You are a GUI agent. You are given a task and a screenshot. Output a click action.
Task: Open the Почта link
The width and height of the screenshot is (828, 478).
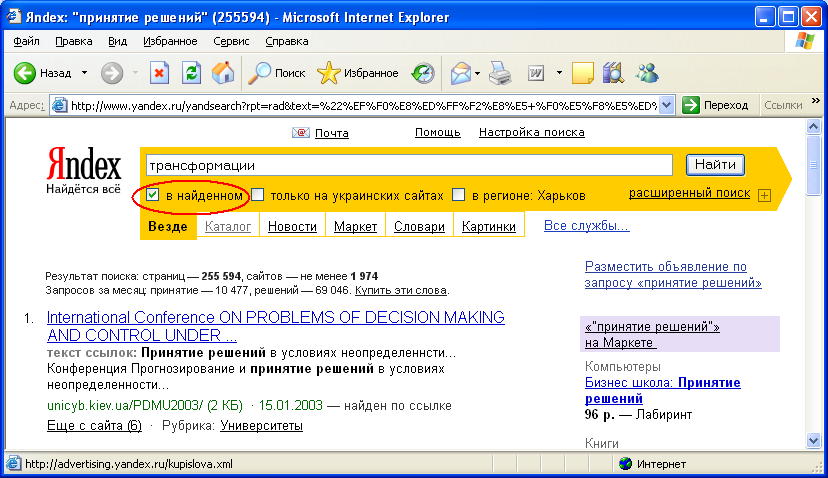[332, 133]
